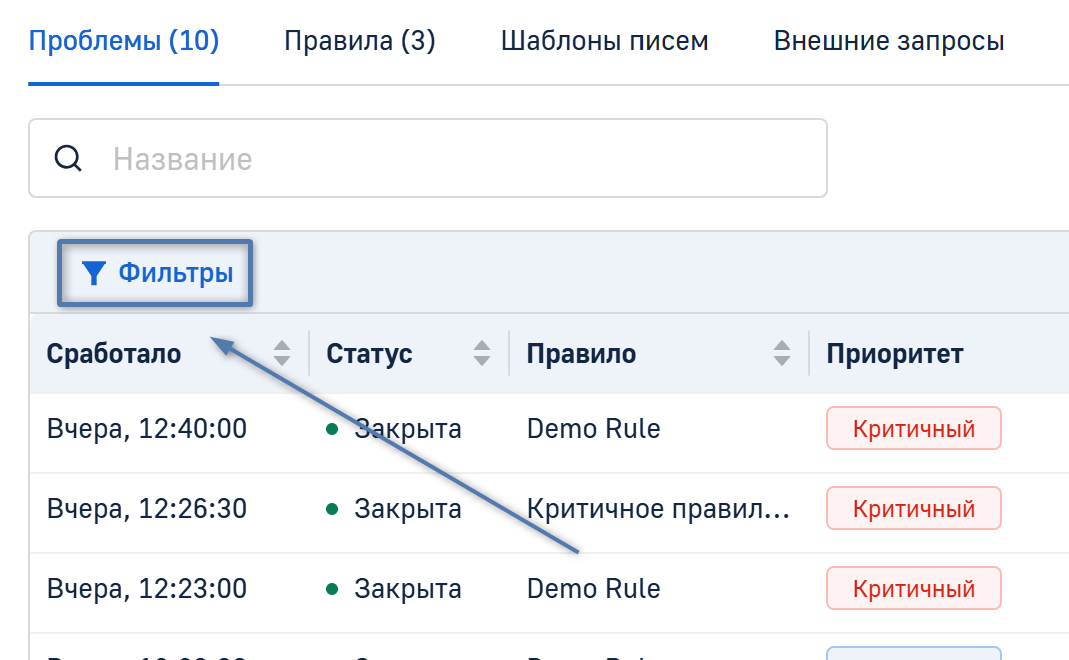Click the magnifier icon in the search box
This screenshot has width=1069, height=660.
click(x=68, y=159)
